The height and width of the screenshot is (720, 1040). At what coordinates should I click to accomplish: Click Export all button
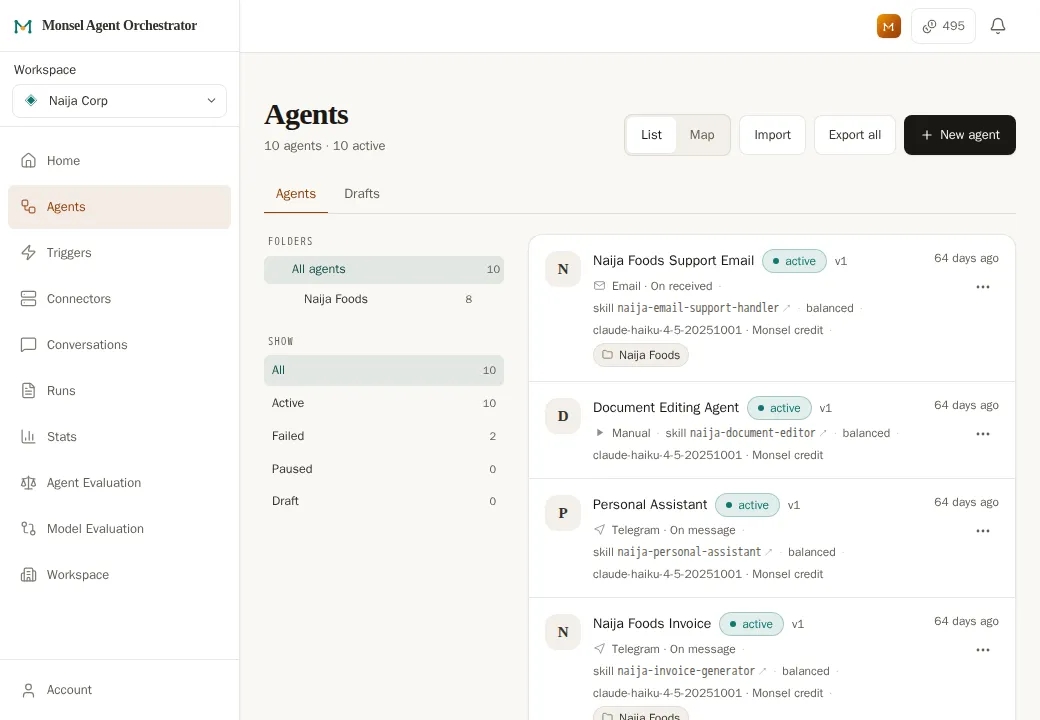tap(854, 135)
